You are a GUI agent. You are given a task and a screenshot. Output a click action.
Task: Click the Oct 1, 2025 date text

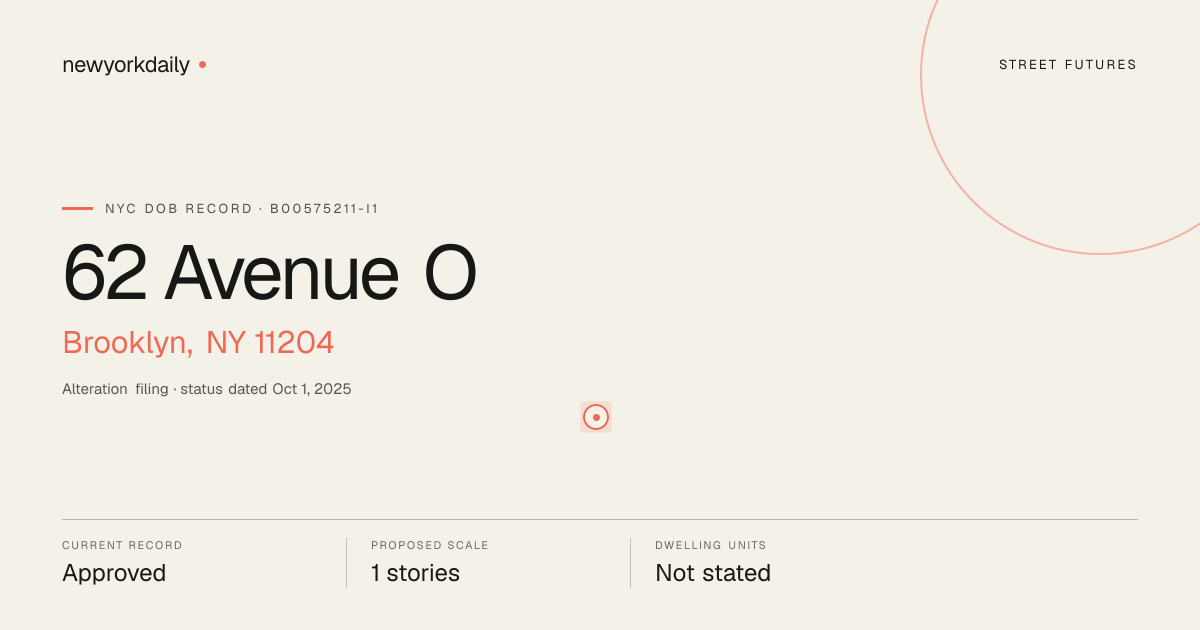point(312,389)
